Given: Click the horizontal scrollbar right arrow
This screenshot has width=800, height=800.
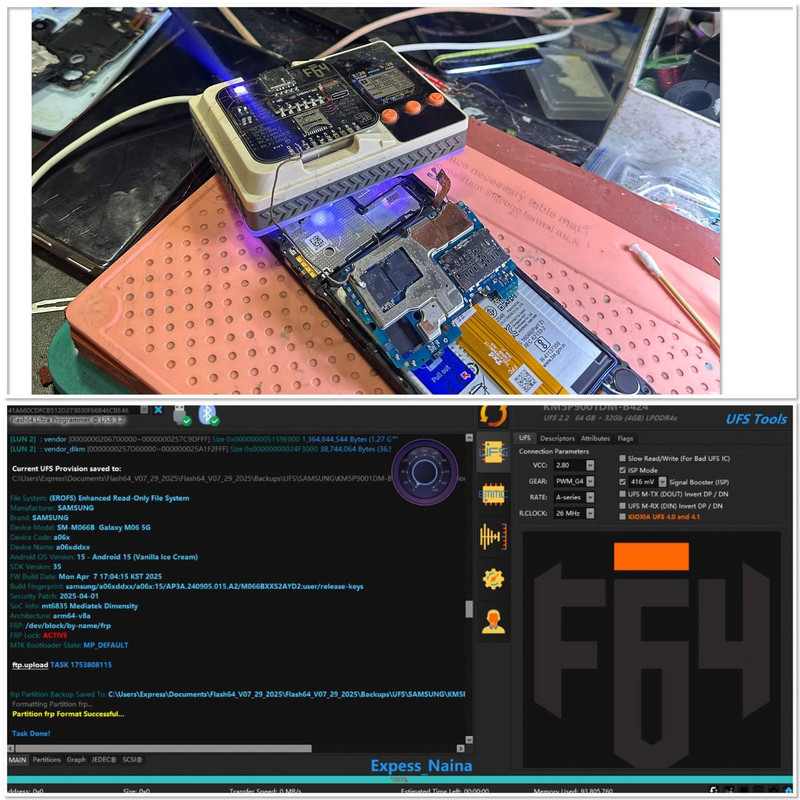Looking at the screenshot, I should click(461, 748).
